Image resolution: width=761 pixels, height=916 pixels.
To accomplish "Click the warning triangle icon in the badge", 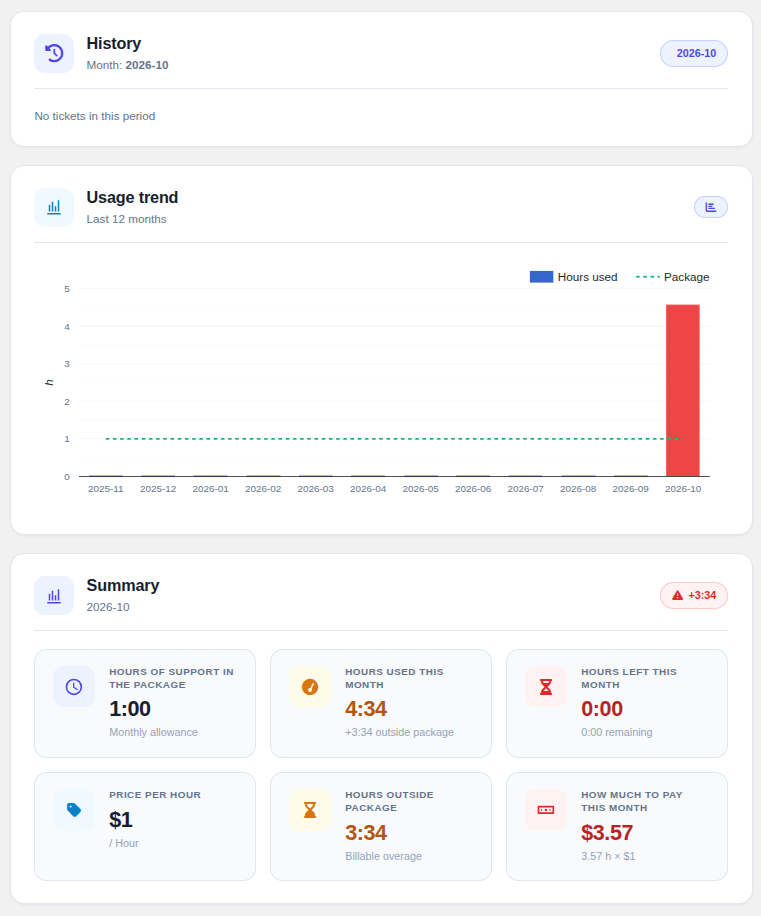I will (677, 595).
